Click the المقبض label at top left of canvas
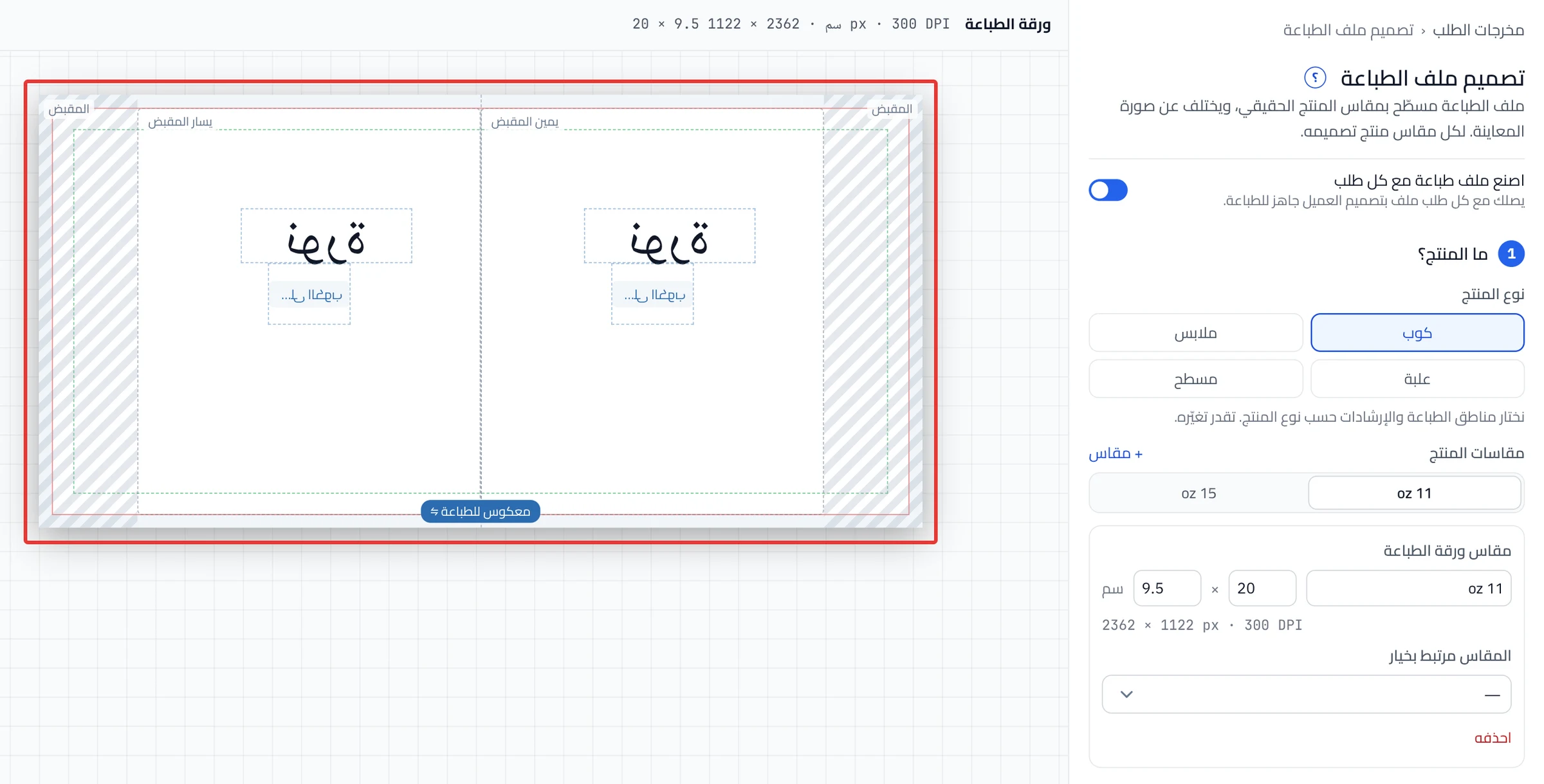Viewport: 1544px width, 784px height. point(69,109)
